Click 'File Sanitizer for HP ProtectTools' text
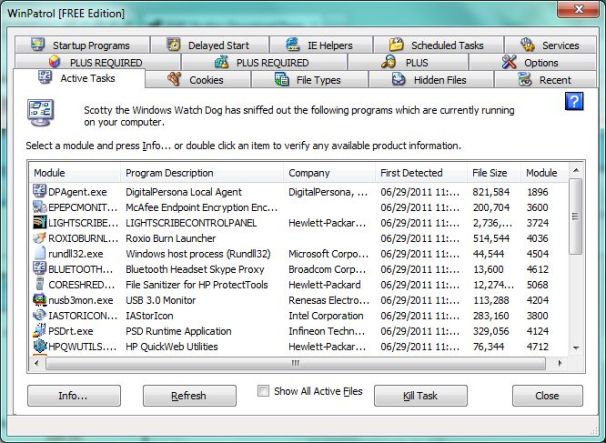Screen dimensions: 606x443 [x=197, y=285]
